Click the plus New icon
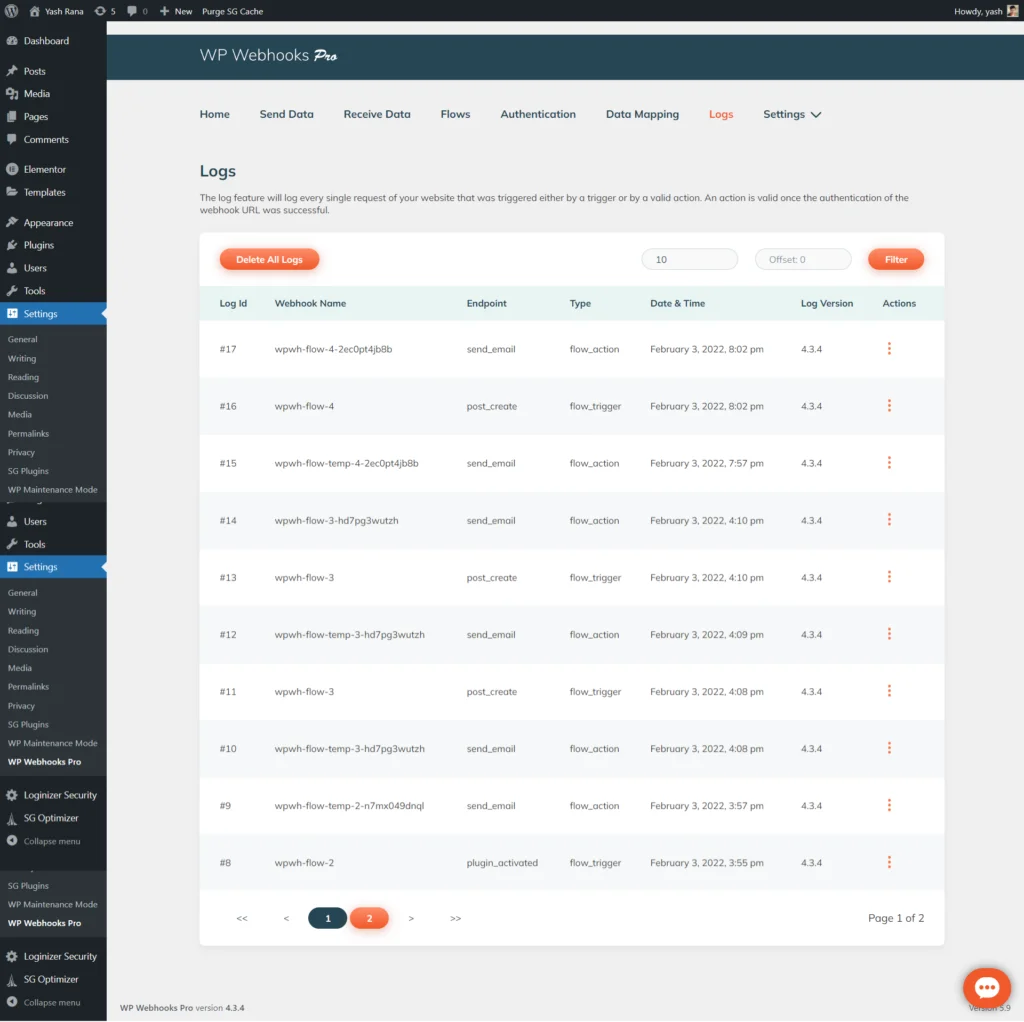1024x1022 pixels. (164, 11)
